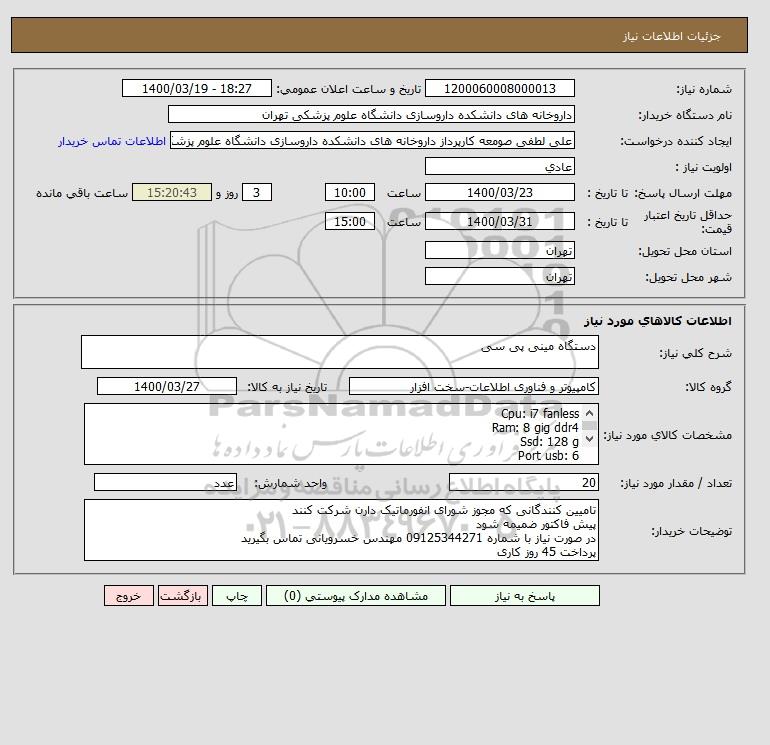
Task: Click general description box دستگاه مینی پی سی
Action: pyautogui.click(x=340, y=352)
